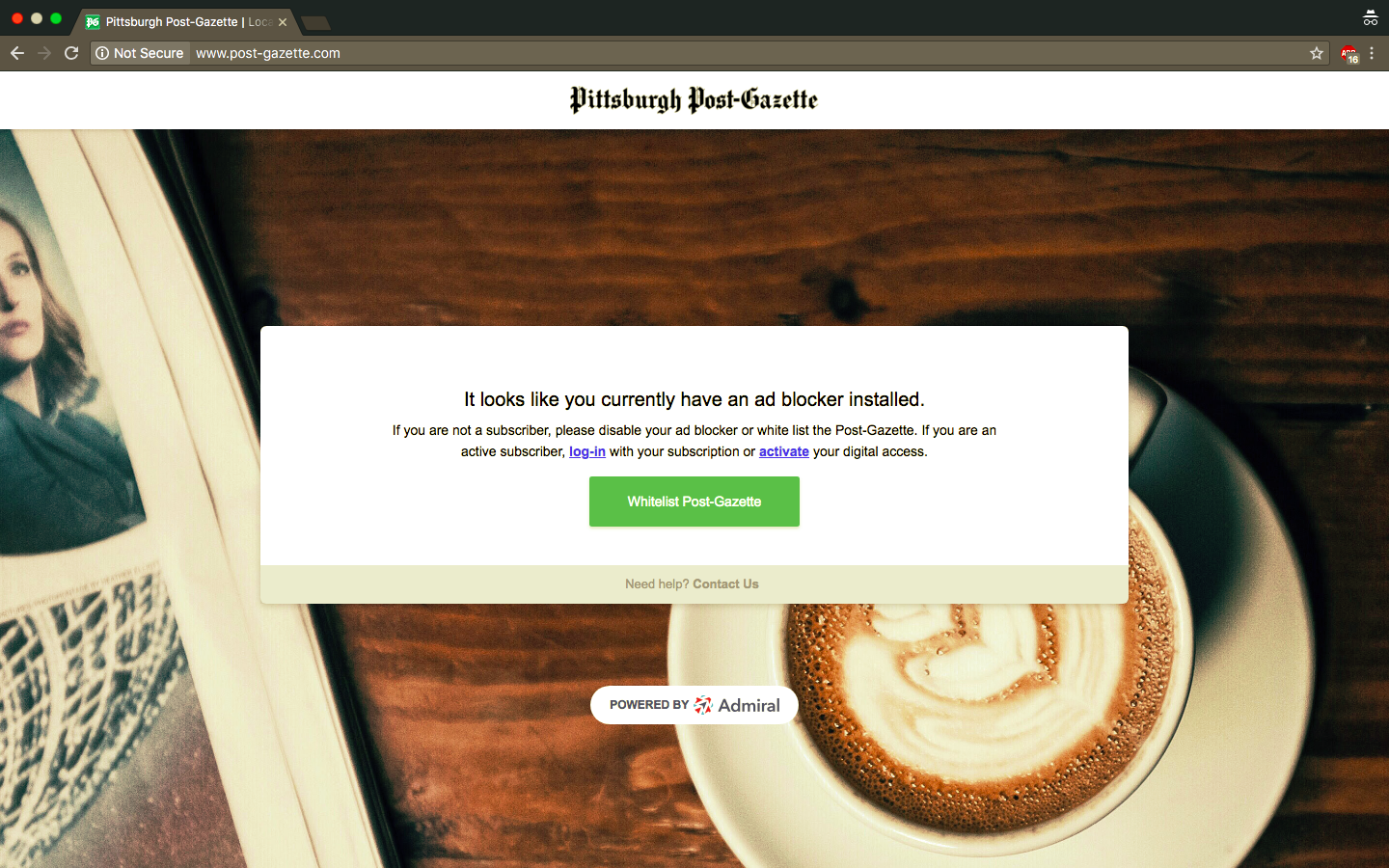Image resolution: width=1389 pixels, height=868 pixels.
Task: Minimize the window with yellow button
Action: pos(37,18)
